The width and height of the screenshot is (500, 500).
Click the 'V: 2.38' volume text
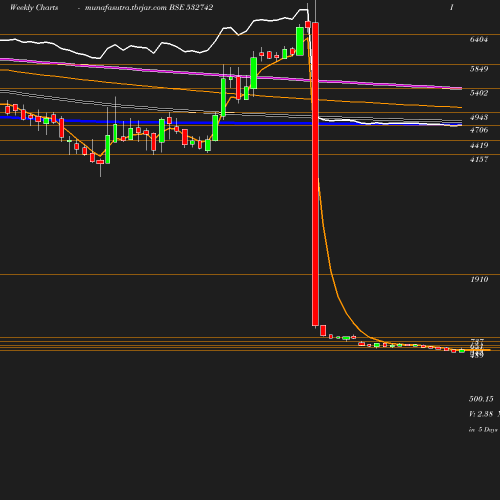click(x=481, y=414)
